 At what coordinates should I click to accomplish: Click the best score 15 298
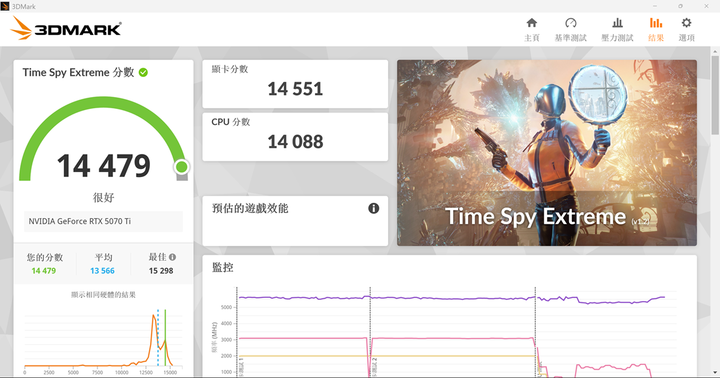pyautogui.click(x=161, y=271)
